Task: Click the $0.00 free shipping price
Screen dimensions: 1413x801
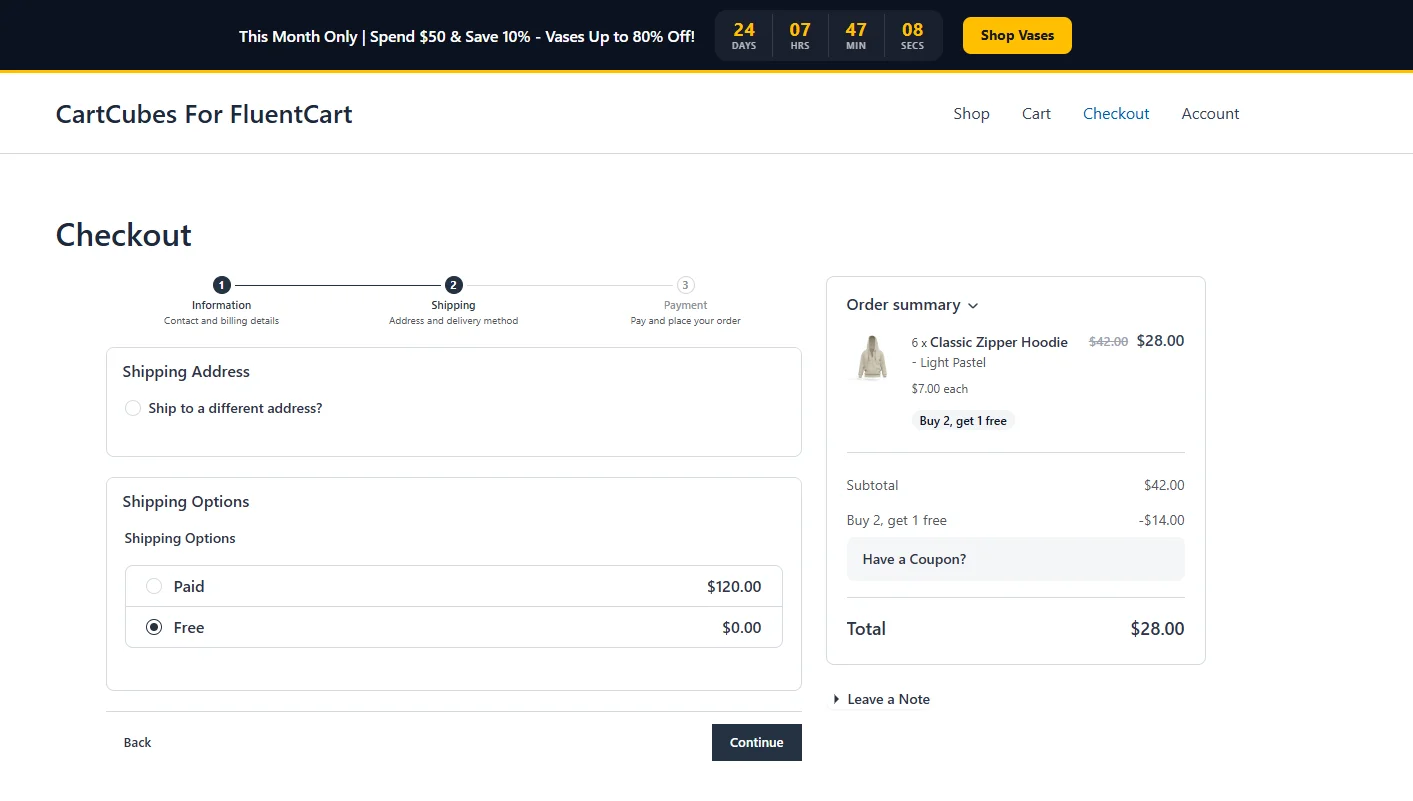Action: pyautogui.click(x=742, y=628)
